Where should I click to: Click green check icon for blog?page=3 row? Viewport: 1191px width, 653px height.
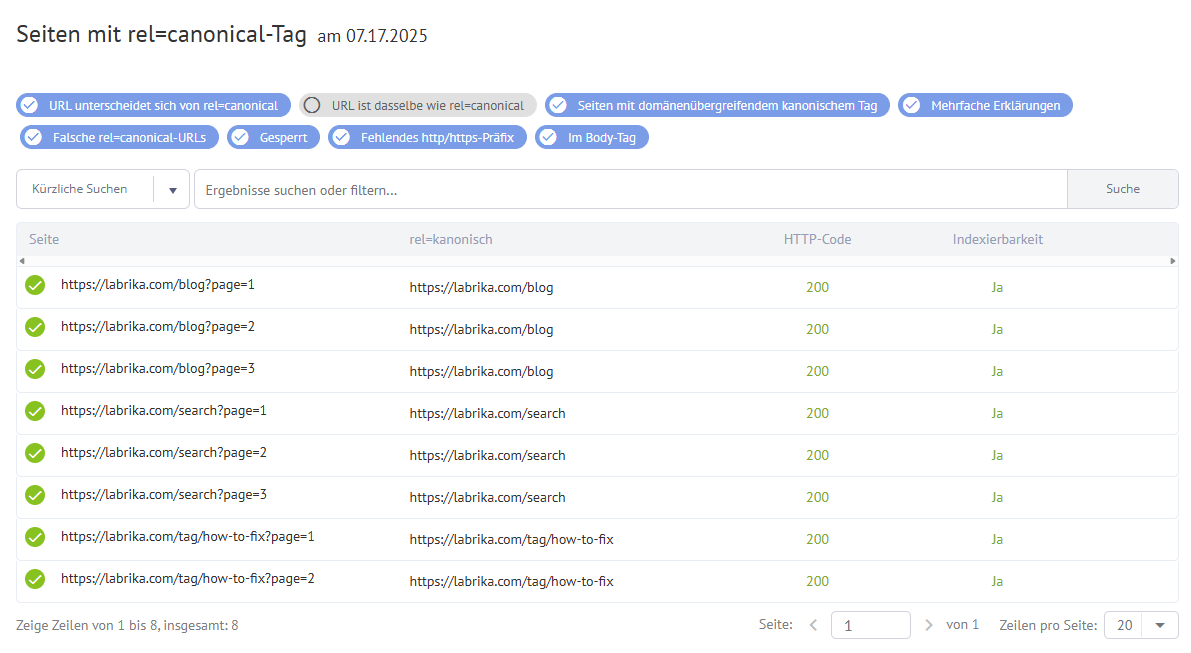pos(35,369)
